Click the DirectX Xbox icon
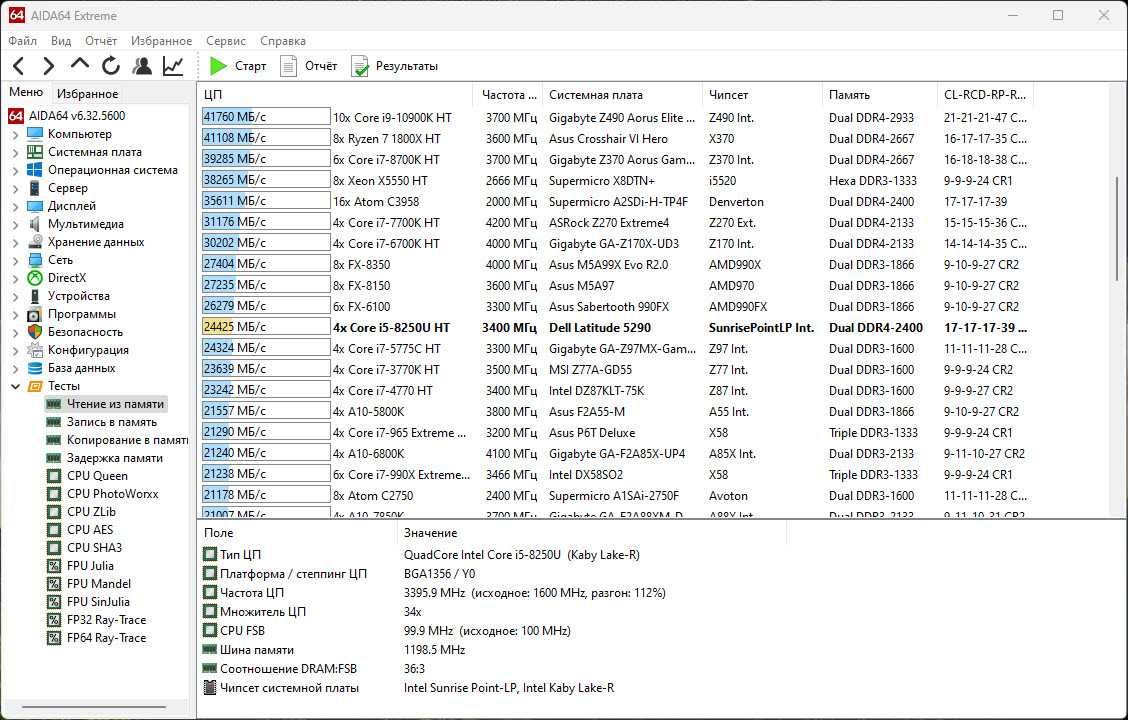 coord(35,278)
